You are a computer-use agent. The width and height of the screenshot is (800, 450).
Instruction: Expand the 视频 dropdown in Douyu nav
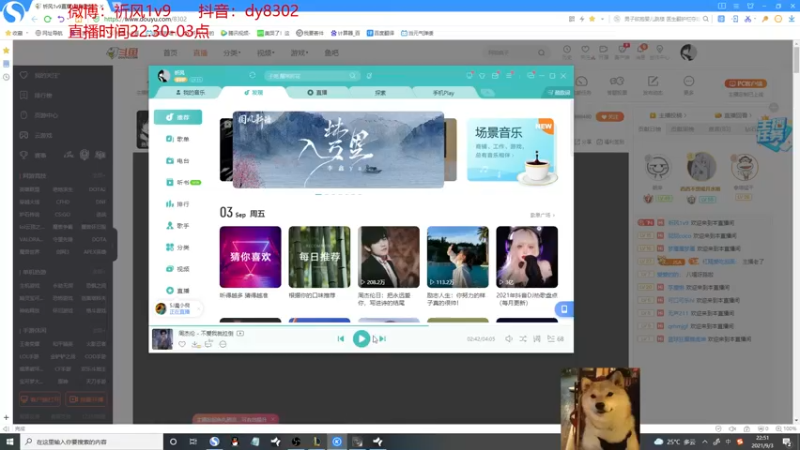(266, 53)
